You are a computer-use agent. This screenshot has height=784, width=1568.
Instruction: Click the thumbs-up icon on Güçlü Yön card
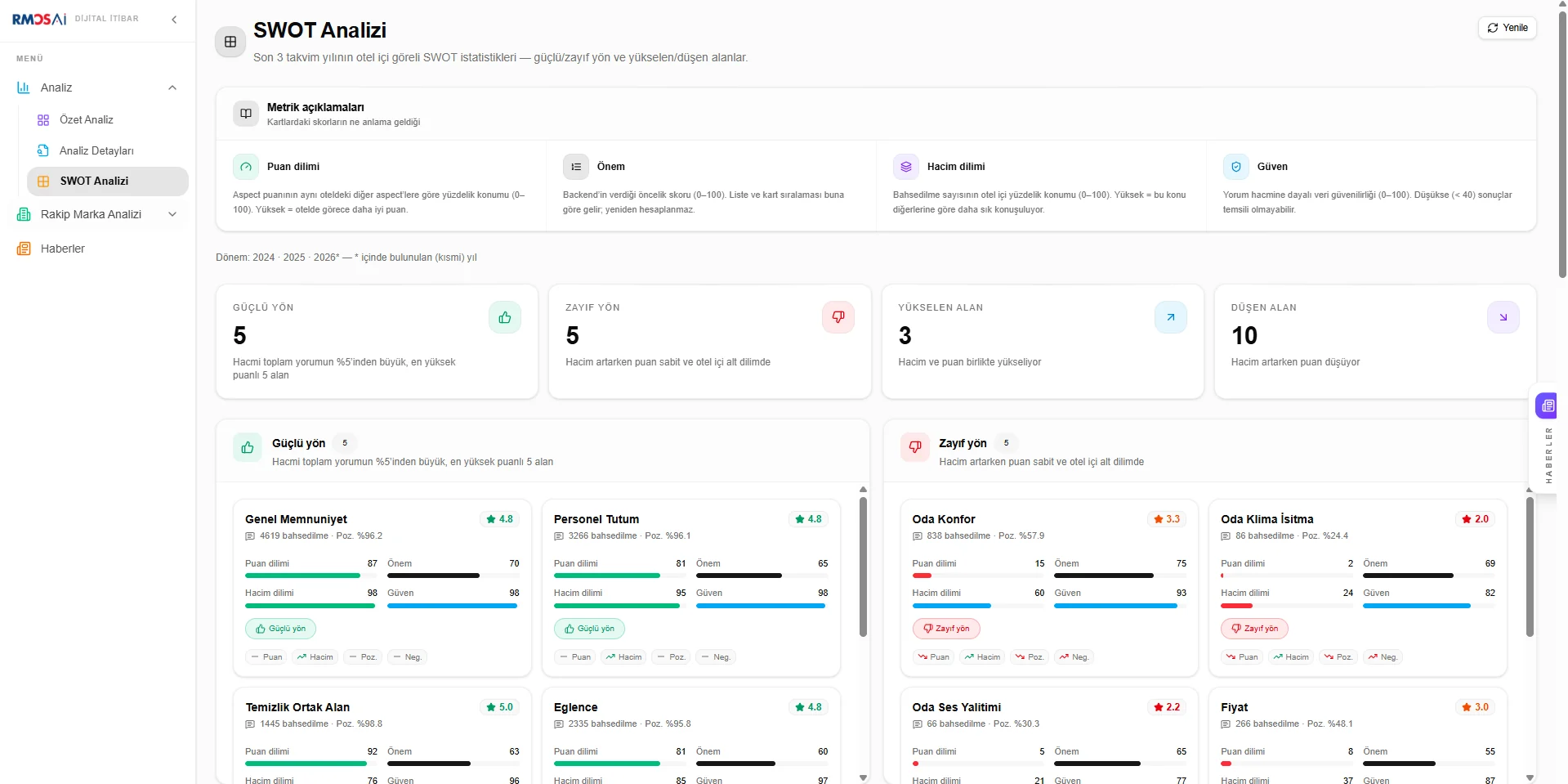(505, 317)
